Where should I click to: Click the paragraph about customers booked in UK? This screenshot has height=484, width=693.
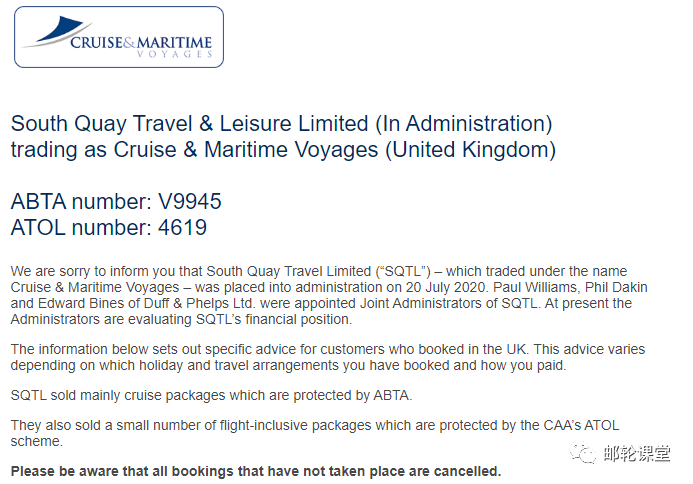(x=328, y=357)
